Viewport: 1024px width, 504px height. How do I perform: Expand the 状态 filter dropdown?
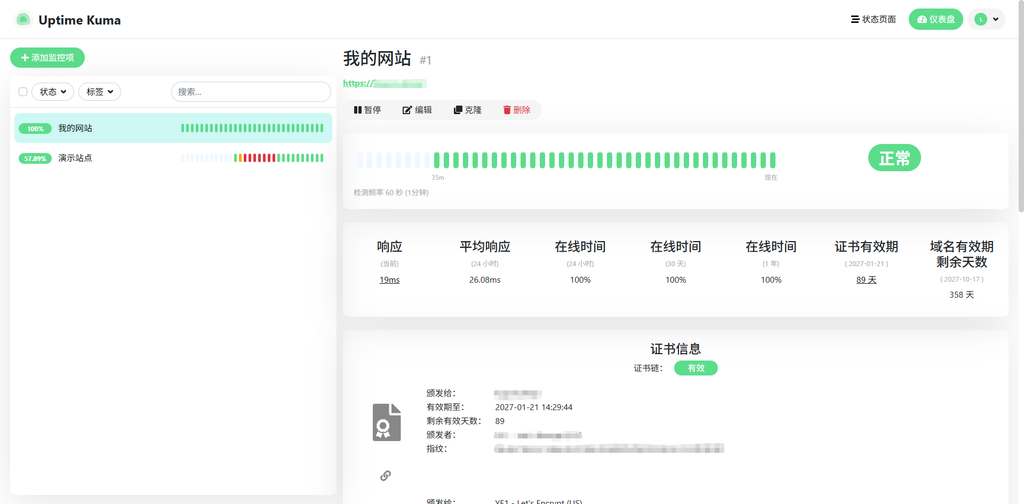52,92
